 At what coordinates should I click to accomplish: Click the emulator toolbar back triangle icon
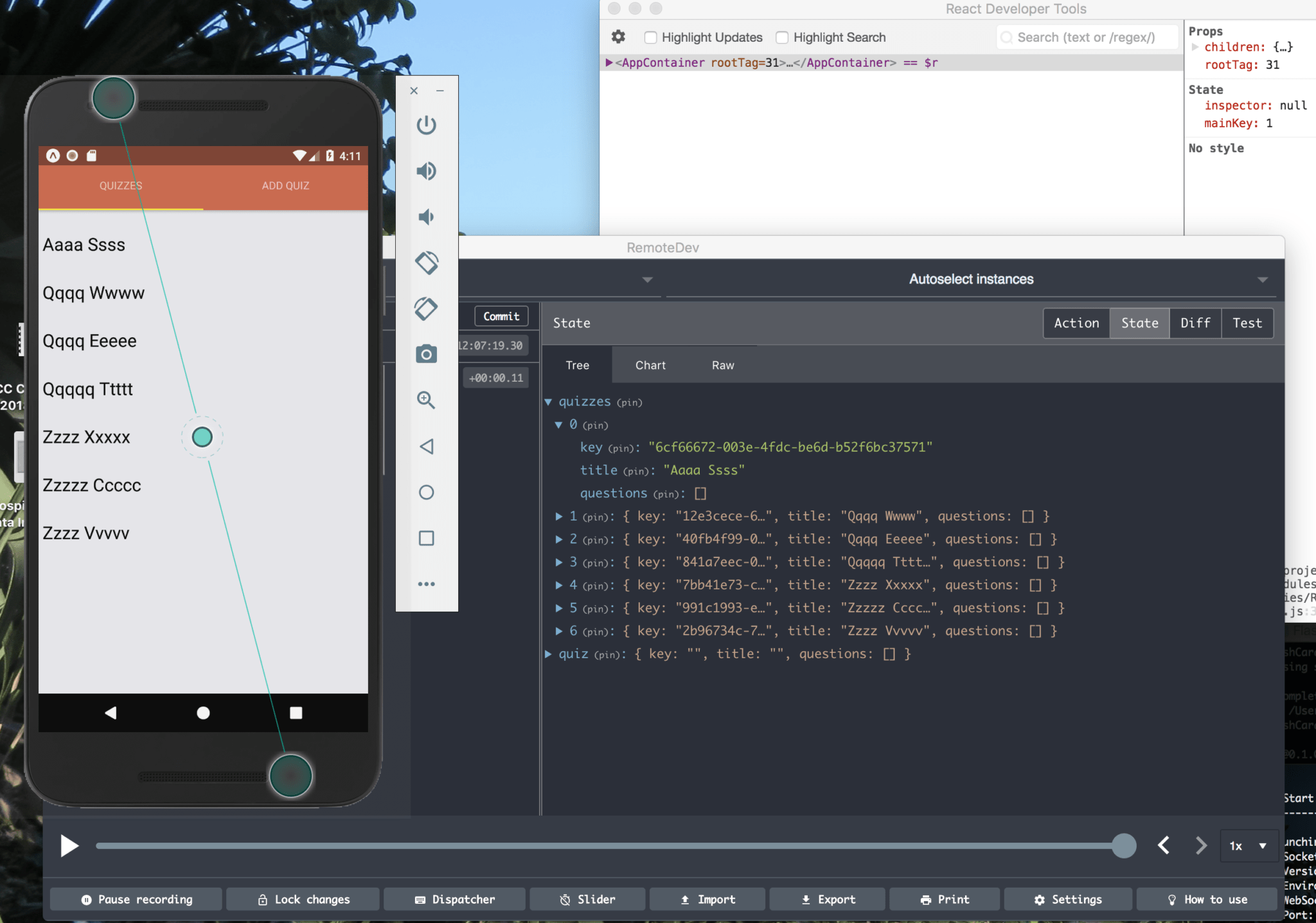tap(427, 446)
